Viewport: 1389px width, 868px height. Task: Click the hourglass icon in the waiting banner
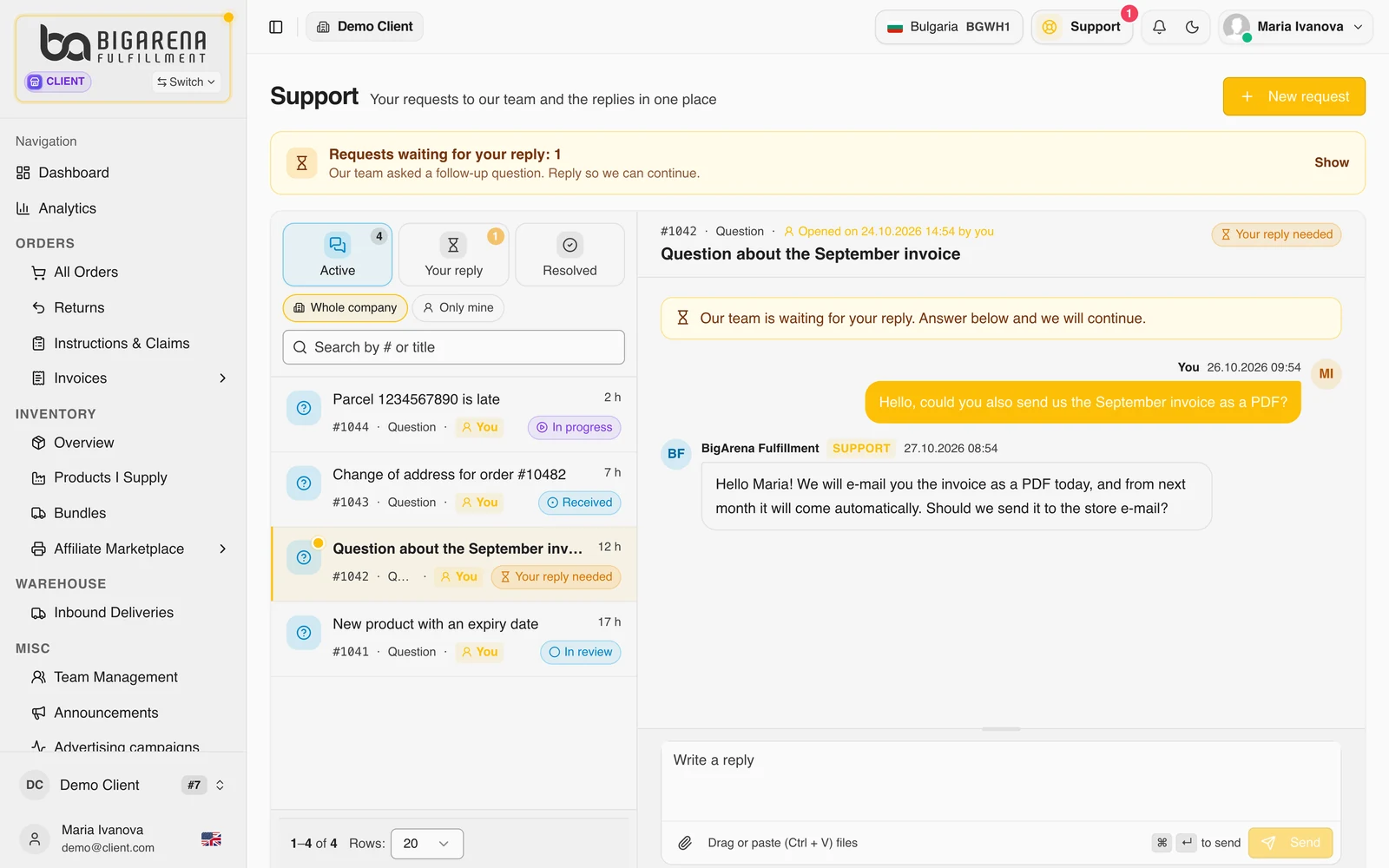(301, 163)
